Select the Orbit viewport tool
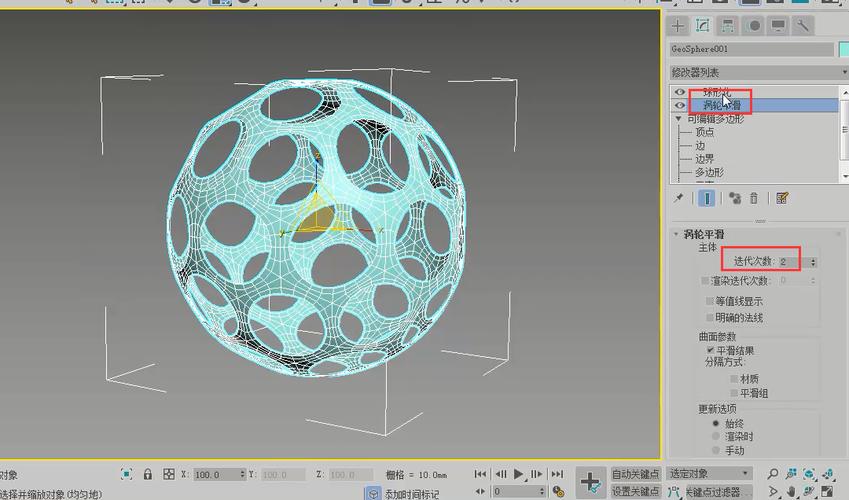 (809, 492)
